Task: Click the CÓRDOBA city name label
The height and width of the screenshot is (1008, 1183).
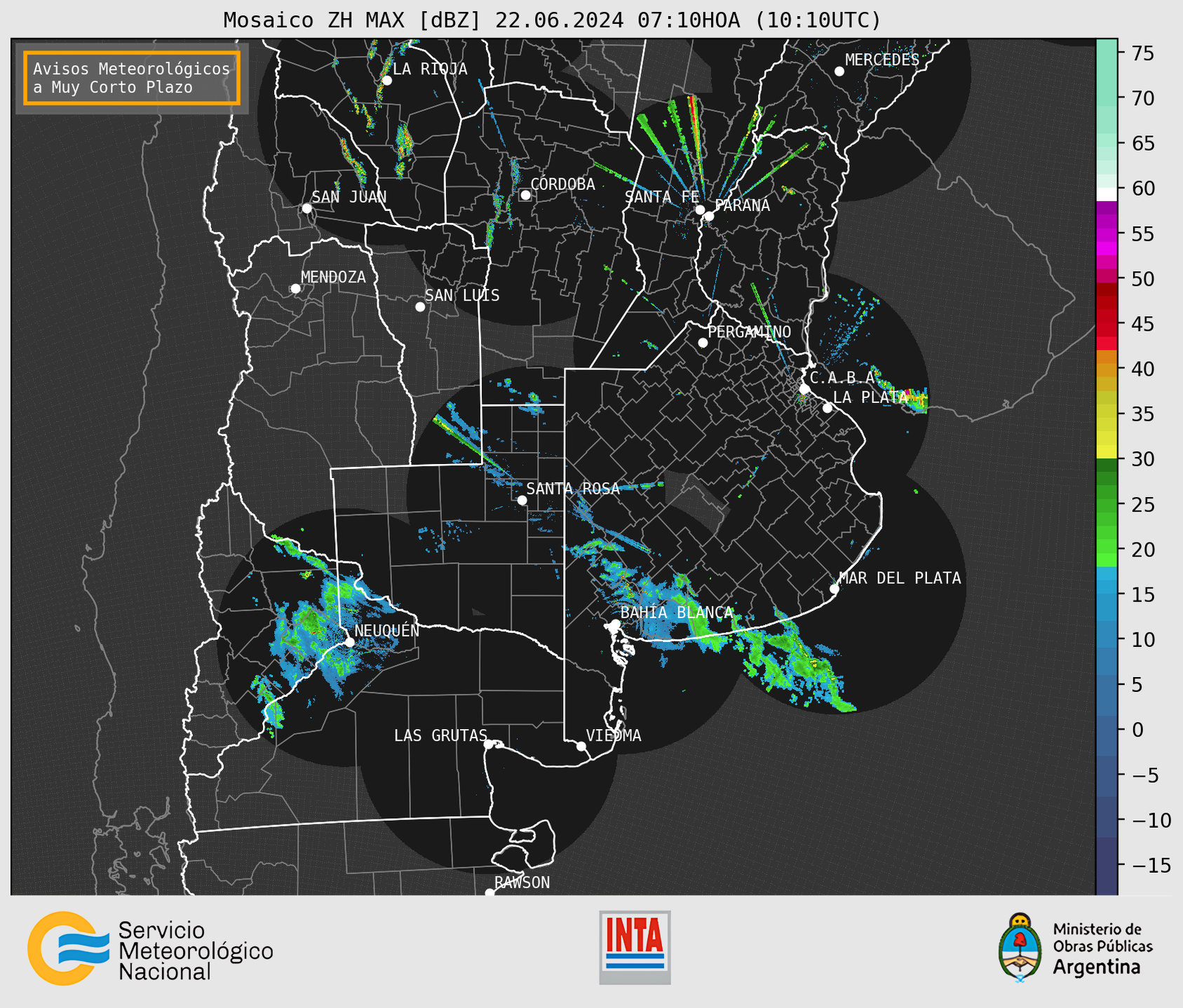Action: pos(562,184)
